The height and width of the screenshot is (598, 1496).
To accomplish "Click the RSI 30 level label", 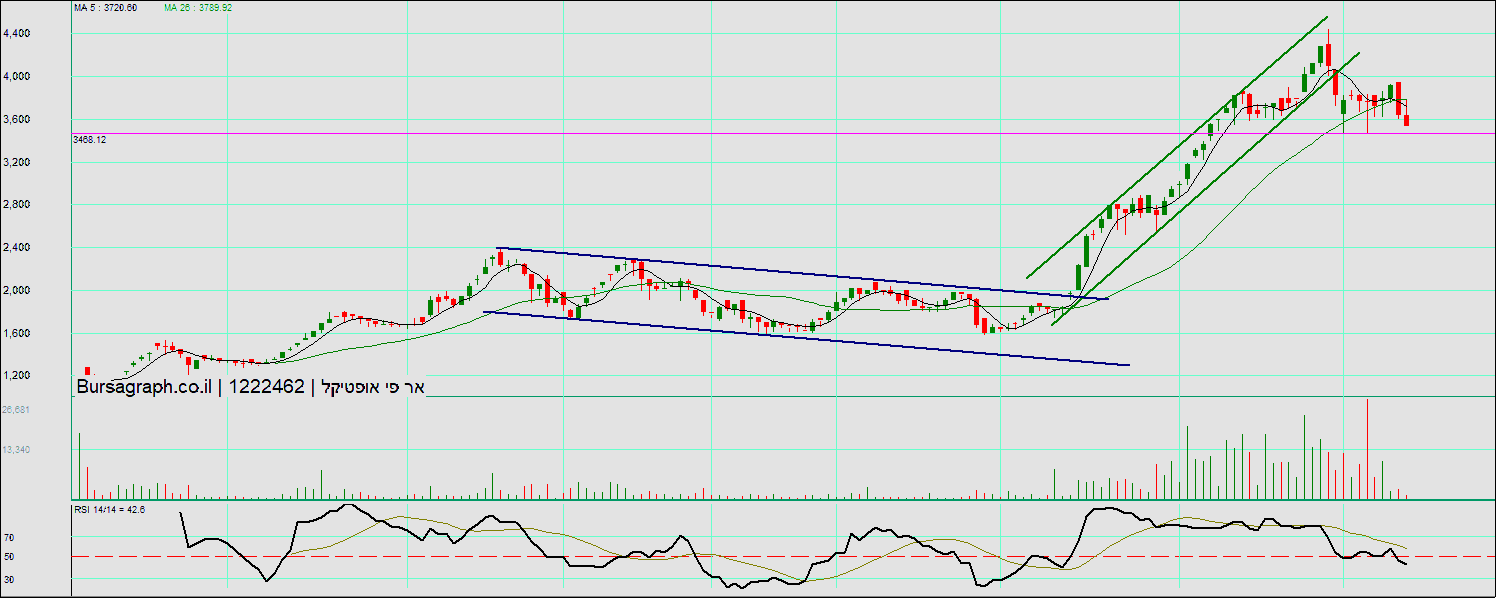I will point(9,579).
